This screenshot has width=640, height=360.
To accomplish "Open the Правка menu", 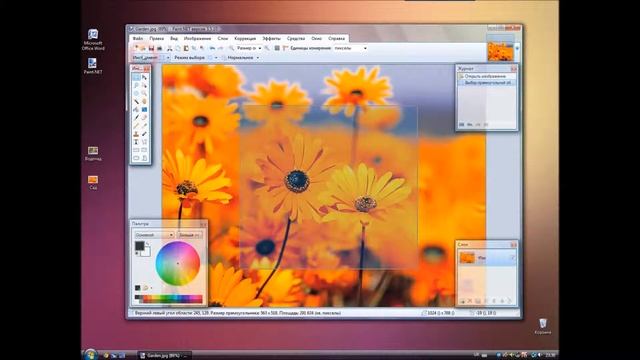I will pyautogui.click(x=156, y=38).
